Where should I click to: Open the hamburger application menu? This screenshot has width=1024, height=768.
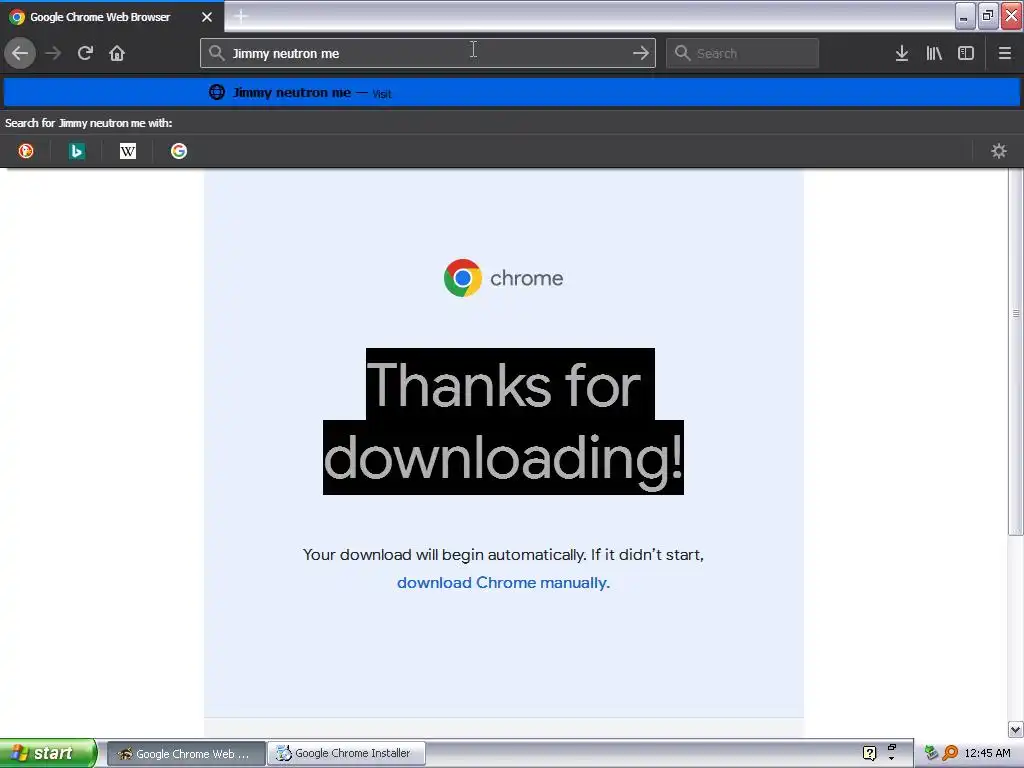point(1004,53)
